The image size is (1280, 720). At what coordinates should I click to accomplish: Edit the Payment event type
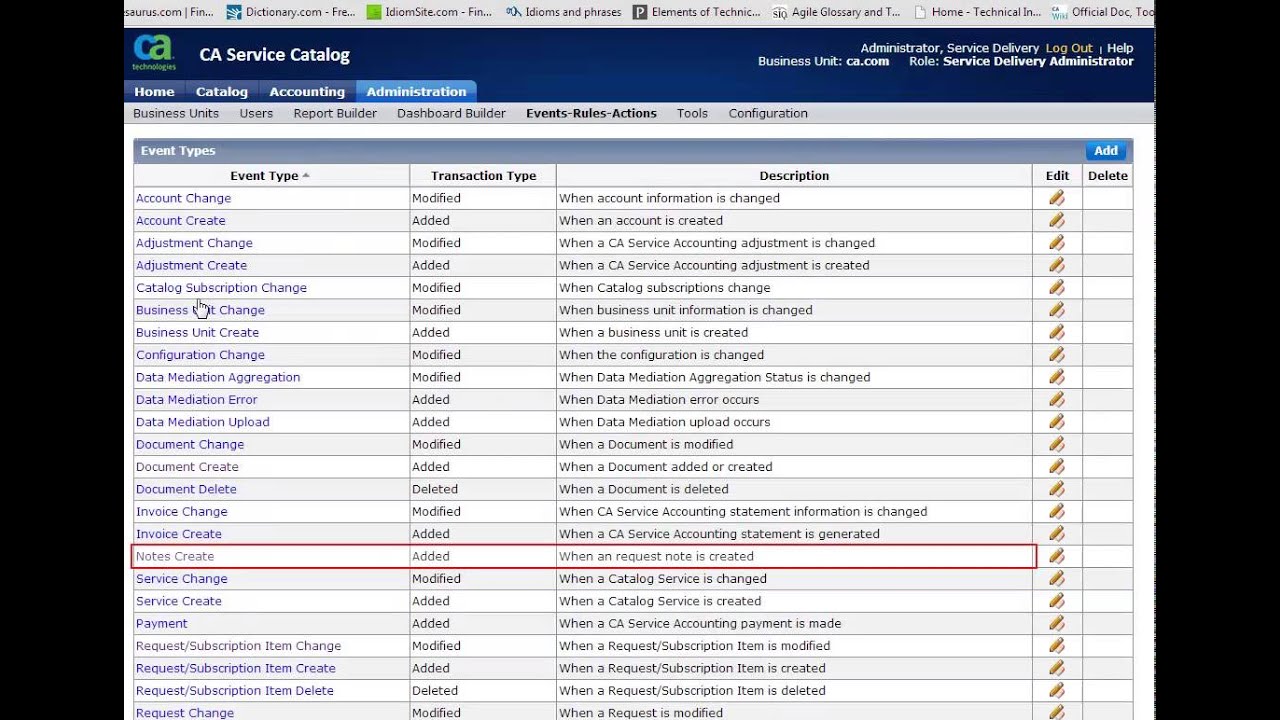(x=1056, y=623)
